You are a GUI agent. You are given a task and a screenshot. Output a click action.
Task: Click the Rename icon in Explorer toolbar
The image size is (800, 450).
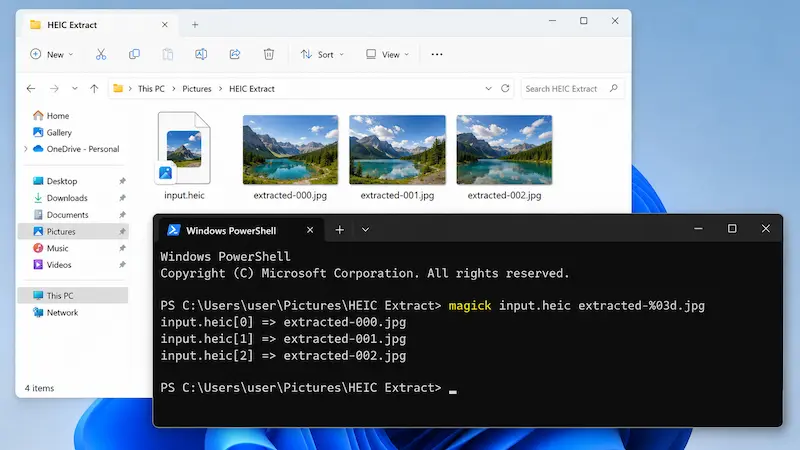click(x=201, y=54)
